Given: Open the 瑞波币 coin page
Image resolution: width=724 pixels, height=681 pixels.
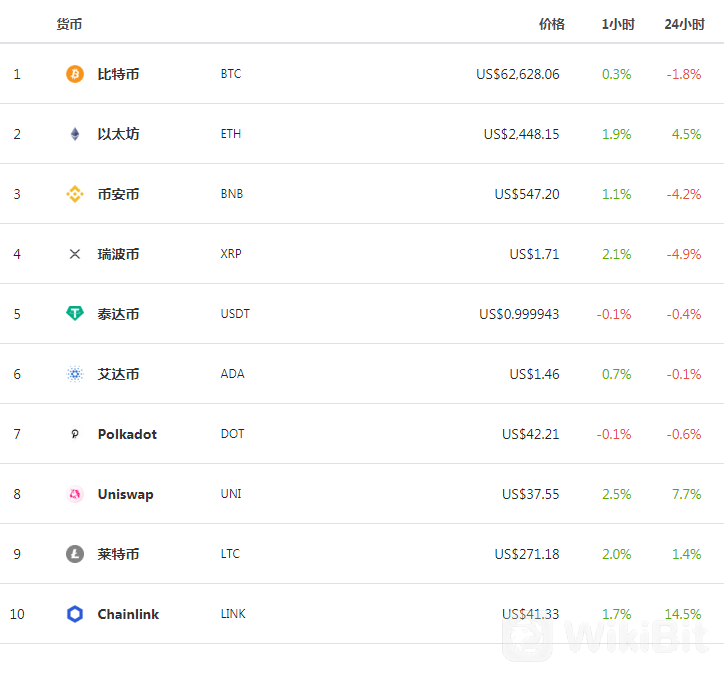Looking at the screenshot, I should coord(118,254).
